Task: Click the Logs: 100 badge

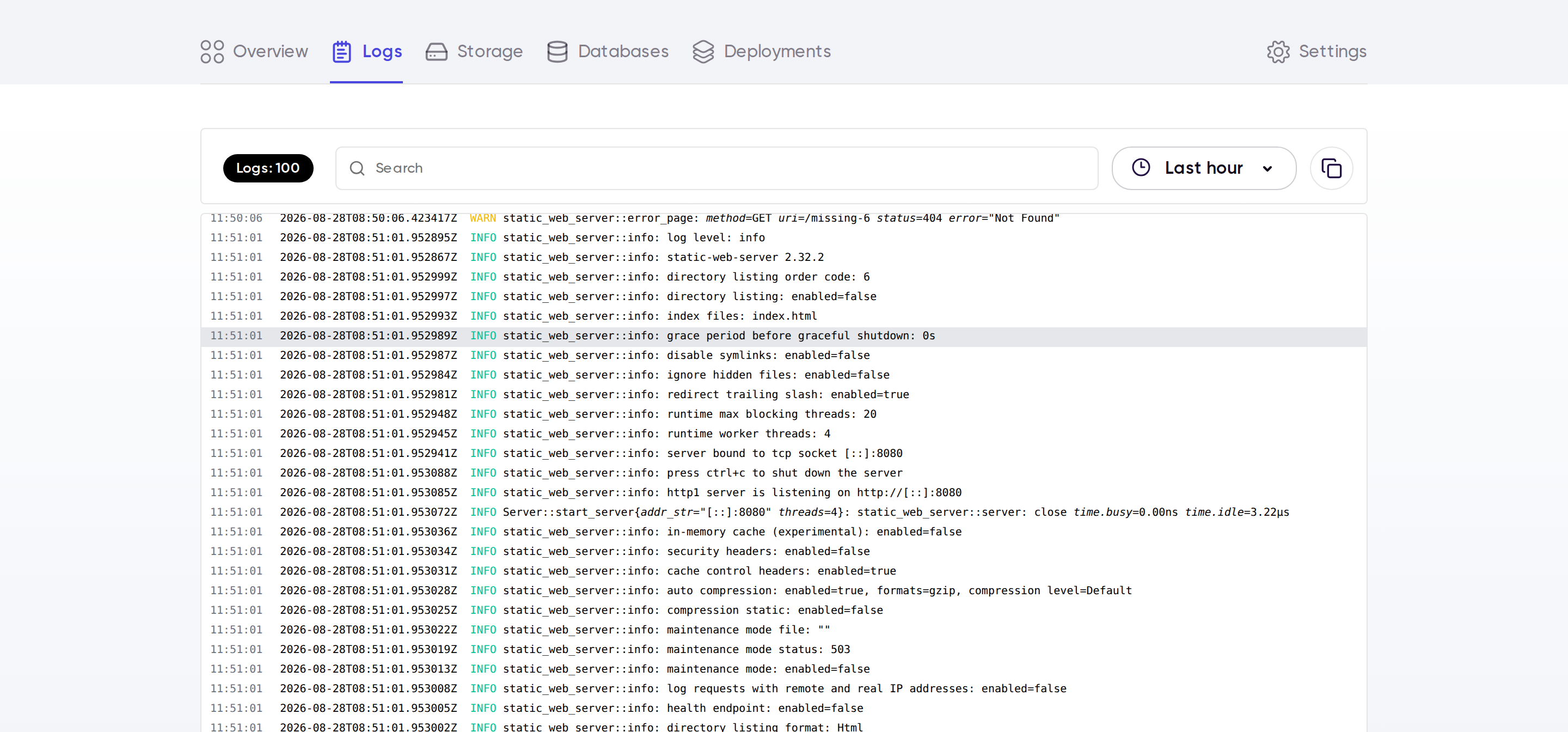Action: [268, 168]
